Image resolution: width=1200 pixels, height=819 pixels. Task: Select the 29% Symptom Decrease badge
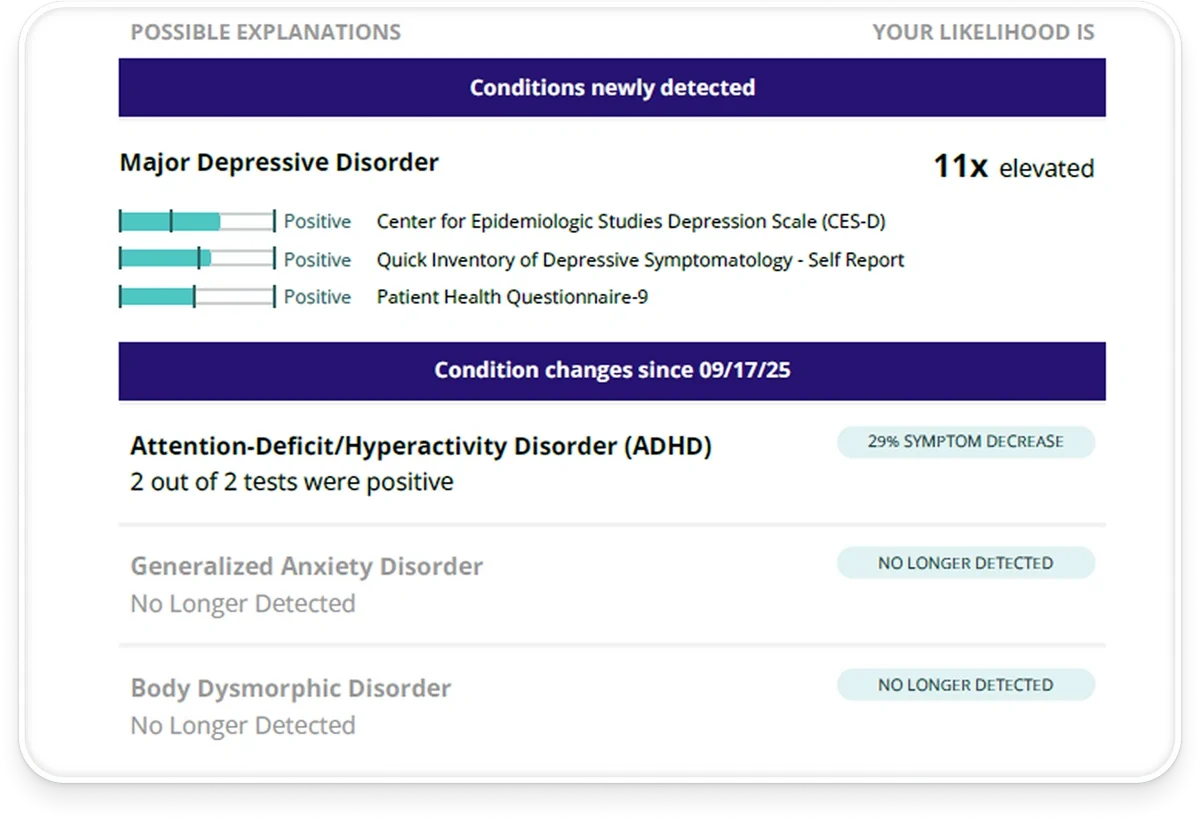966,442
